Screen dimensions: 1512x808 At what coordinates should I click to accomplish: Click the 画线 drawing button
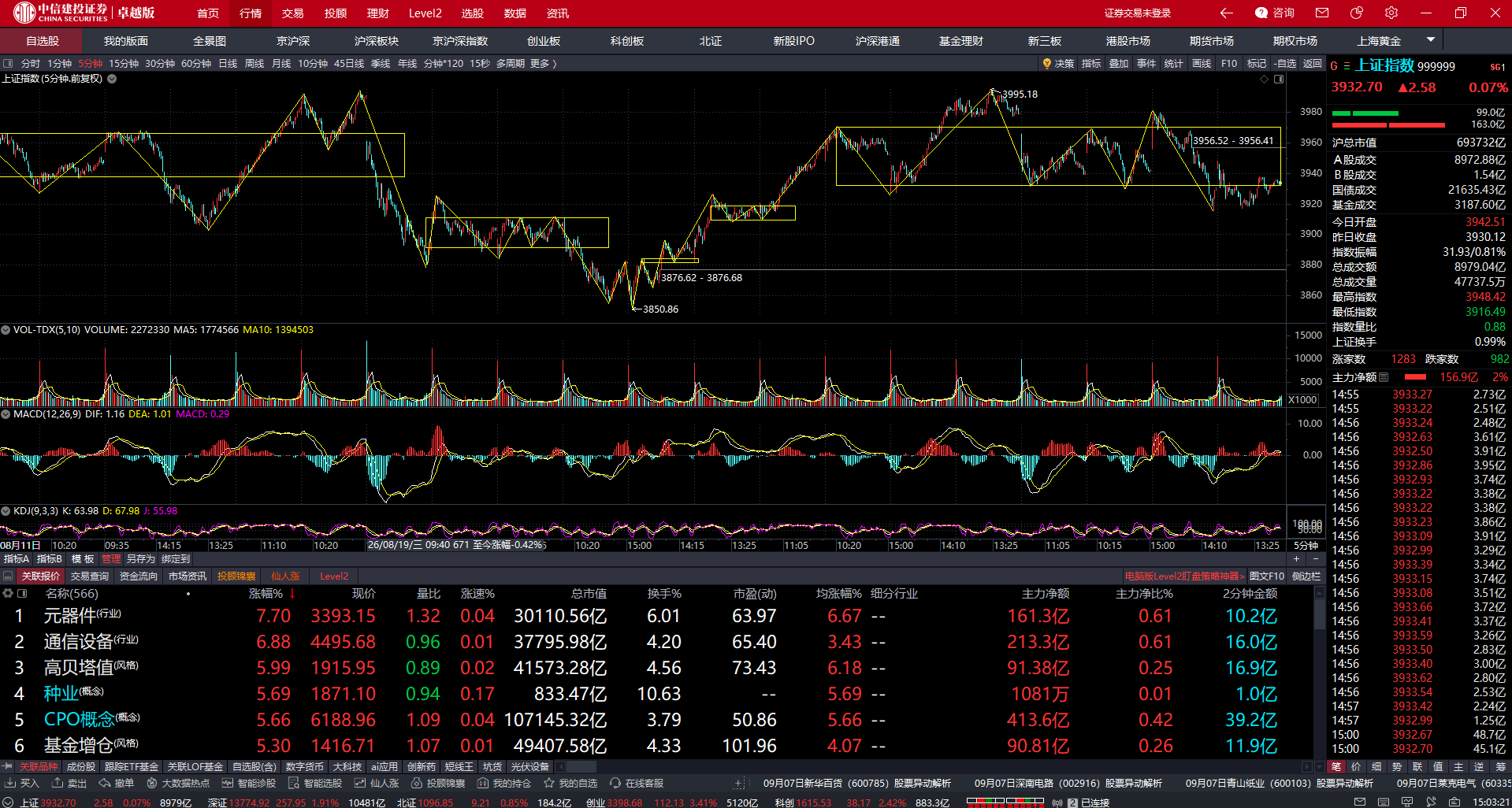pos(1202,63)
